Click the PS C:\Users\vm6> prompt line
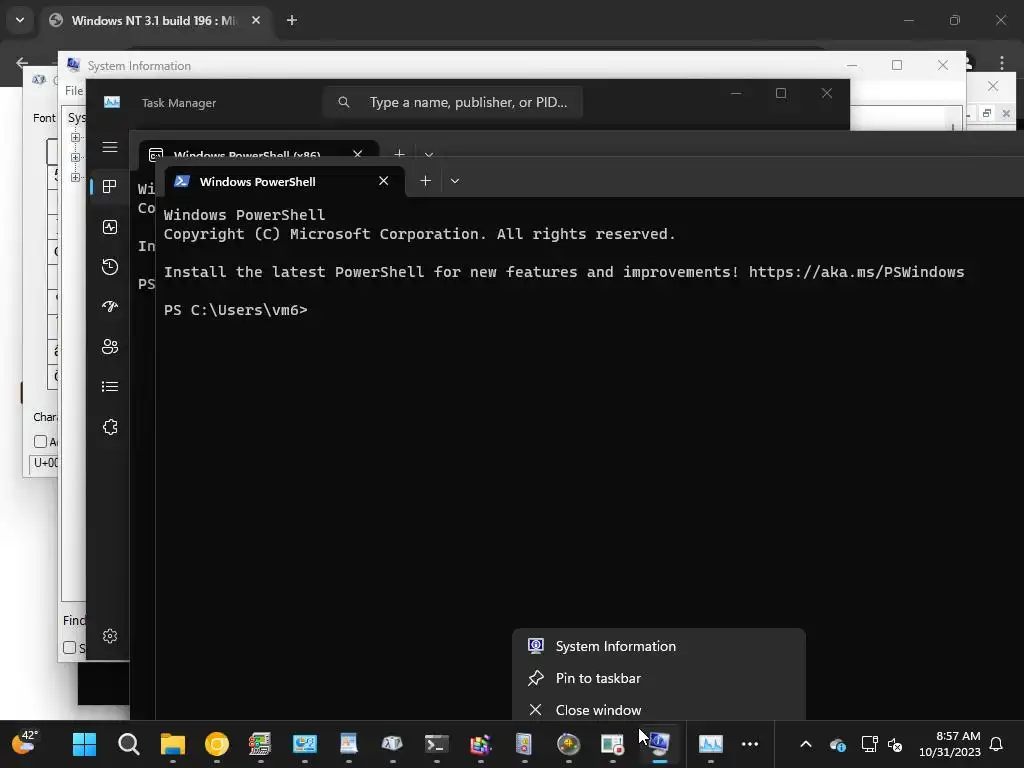The height and width of the screenshot is (768, 1024). (x=235, y=310)
